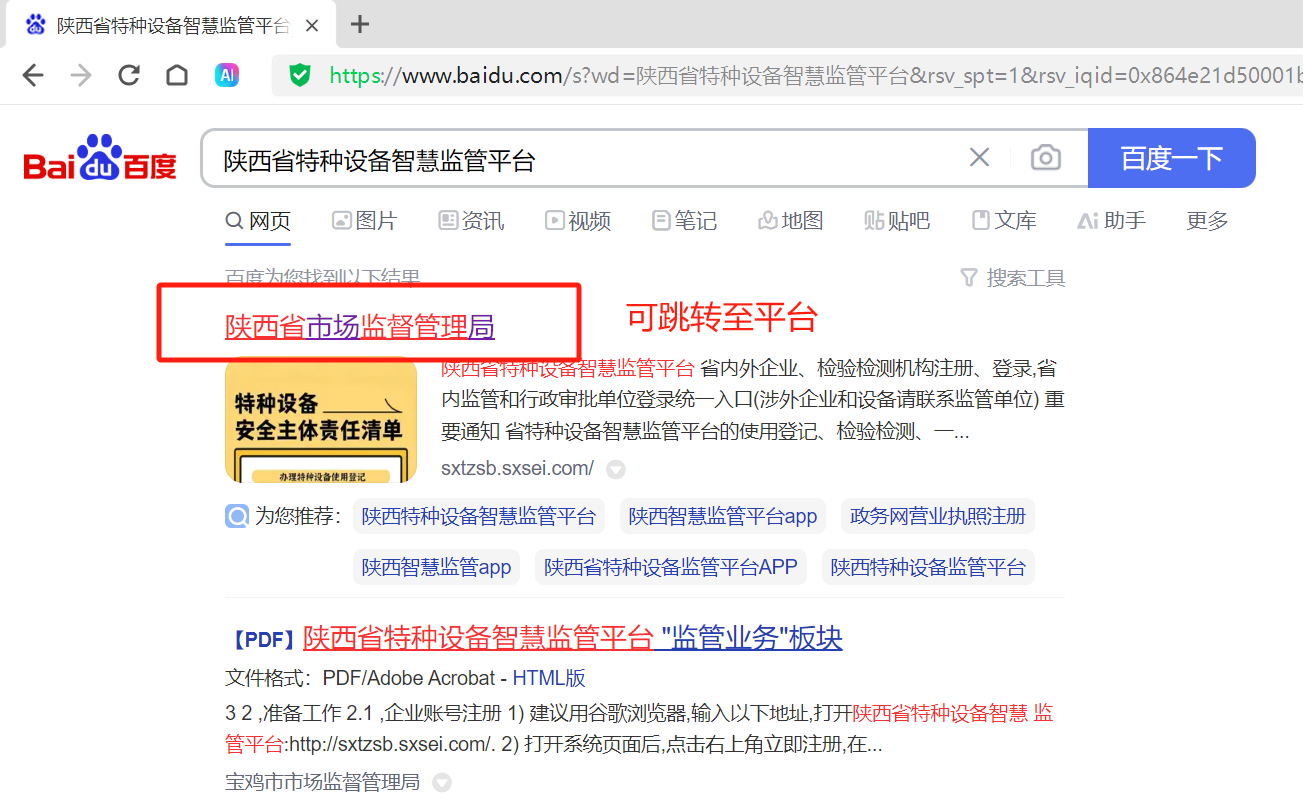The width and height of the screenshot is (1303, 807).
Task: Select suggestion 陕西智慧监管app
Action: (437, 567)
